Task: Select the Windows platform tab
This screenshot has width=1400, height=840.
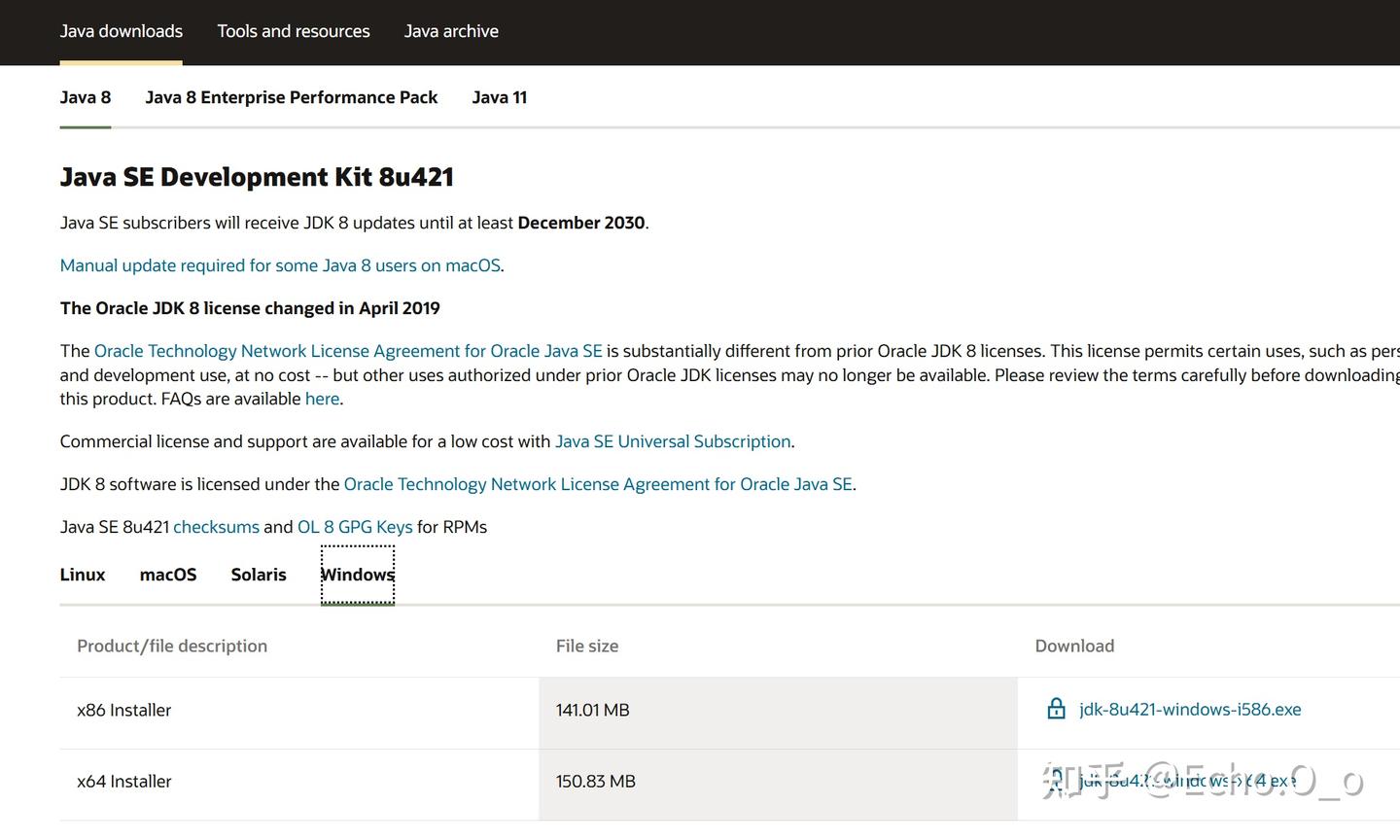Action: [x=358, y=575]
